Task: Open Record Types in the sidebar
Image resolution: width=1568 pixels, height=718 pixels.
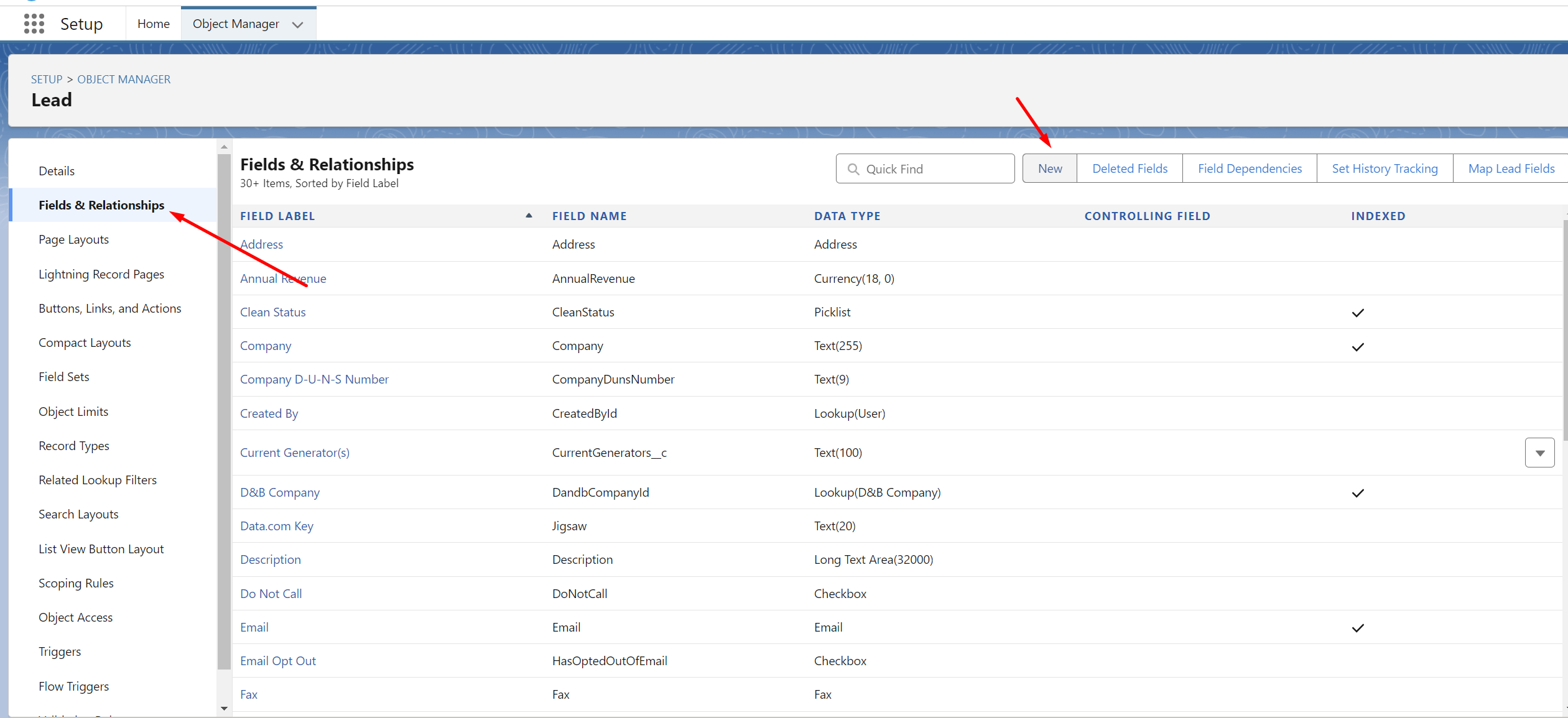Action: pyautogui.click(x=74, y=446)
